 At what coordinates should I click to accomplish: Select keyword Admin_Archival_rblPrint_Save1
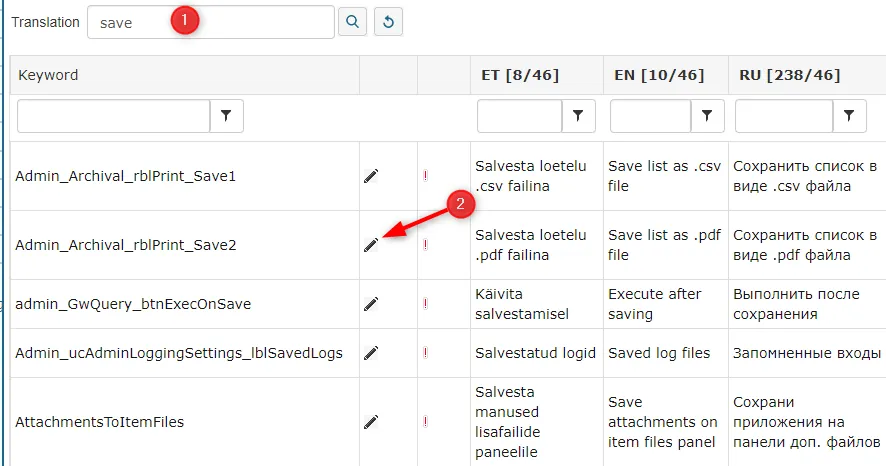coord(125,176)
